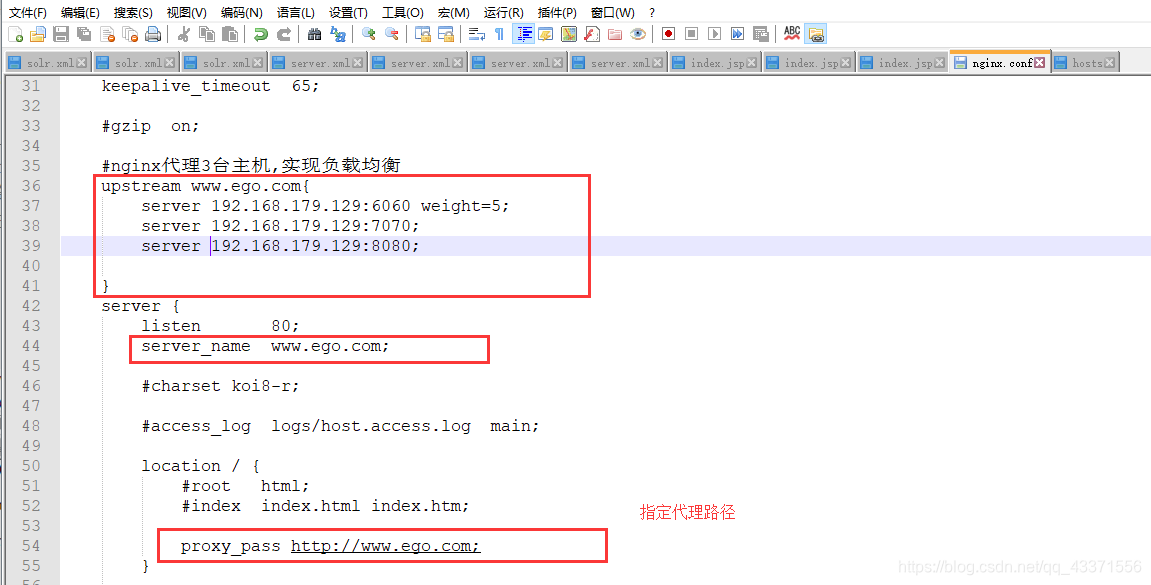
Task: Open the 插件(P) menu
Action: point(557,12)
